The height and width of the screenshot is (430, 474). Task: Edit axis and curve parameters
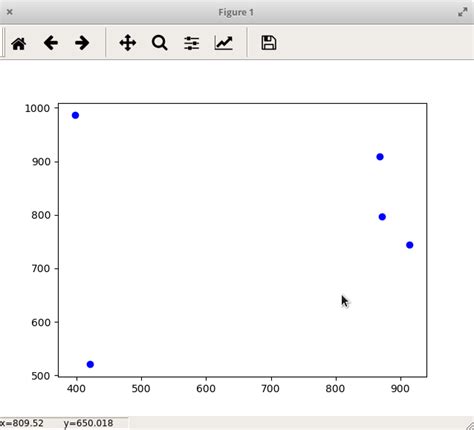coord(224,43)
